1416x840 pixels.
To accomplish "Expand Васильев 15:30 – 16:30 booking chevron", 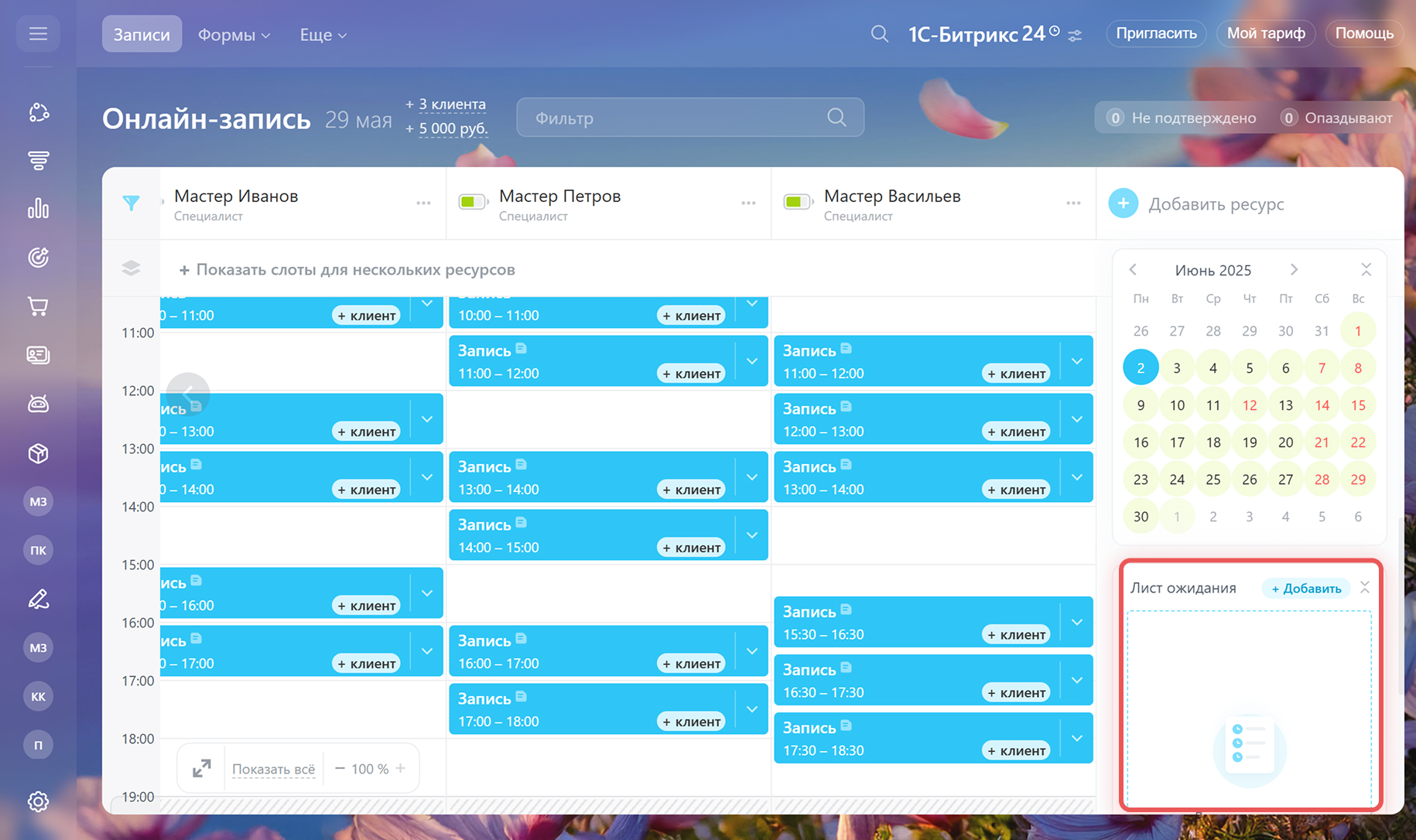I will coord(1076,622).
